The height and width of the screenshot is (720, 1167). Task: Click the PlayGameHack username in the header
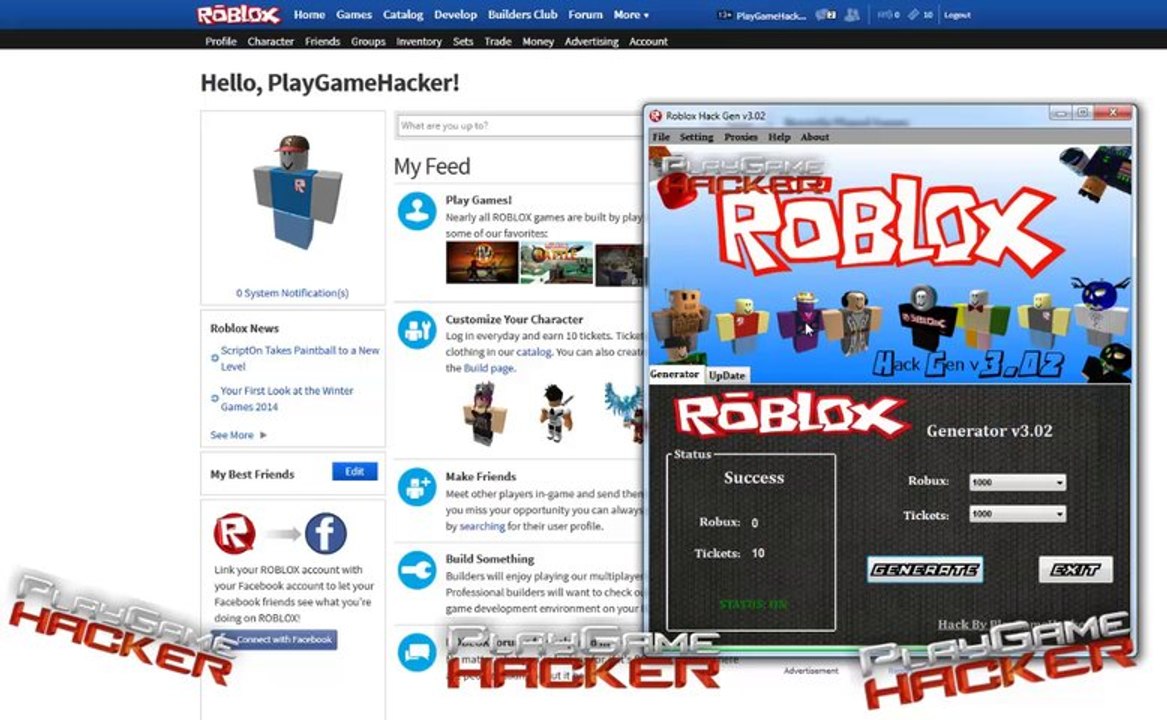coord(770,15)
